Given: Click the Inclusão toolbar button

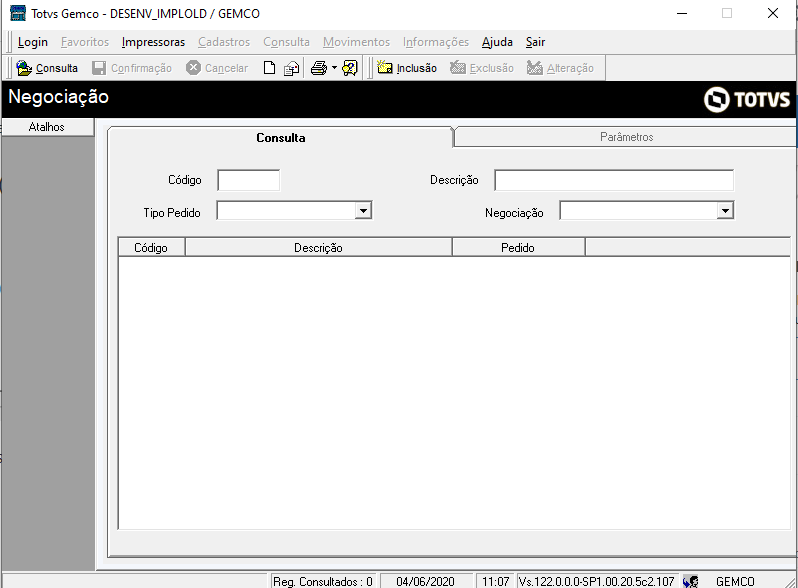Looking at the screenshot, I should pos(407,68).
